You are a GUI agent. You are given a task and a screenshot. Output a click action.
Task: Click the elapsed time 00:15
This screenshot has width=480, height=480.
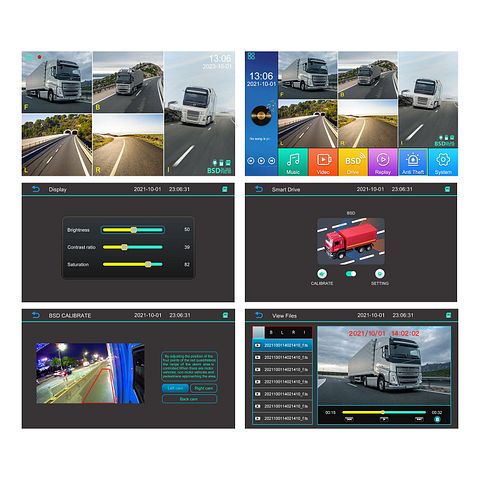330,413
